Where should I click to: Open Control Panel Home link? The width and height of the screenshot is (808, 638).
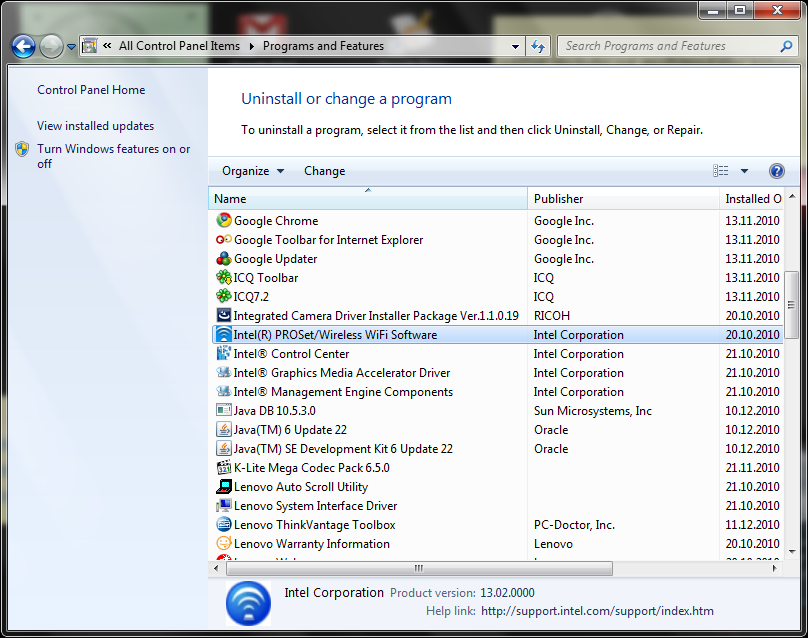(91, 90)
